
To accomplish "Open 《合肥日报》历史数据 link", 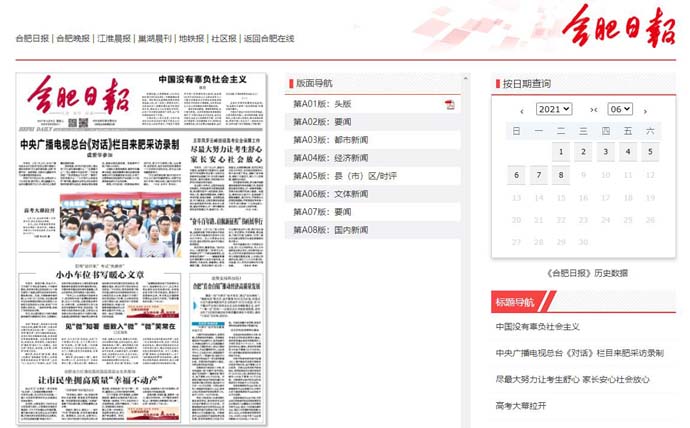I will (x=587, y=273).
